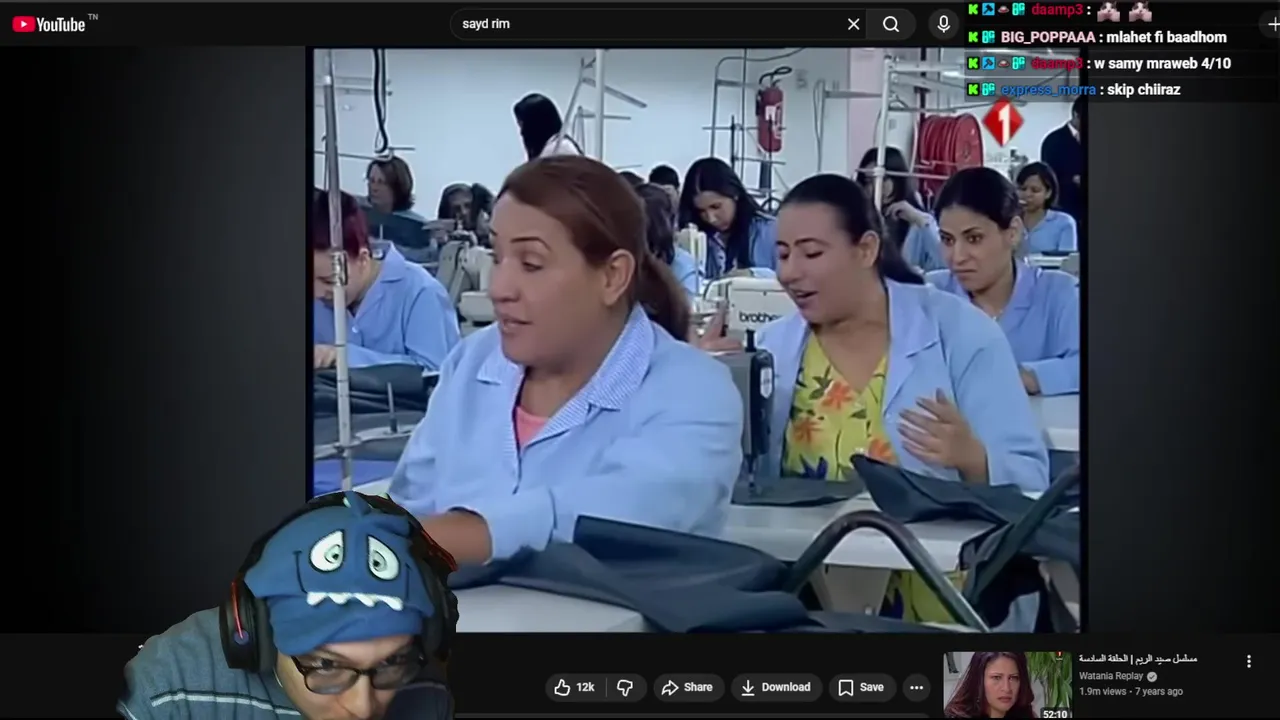Click chat message 'w samy mraweb 4/10'
The image size is (1280, 720).
pyautogui.click(x=1162, y=63)
